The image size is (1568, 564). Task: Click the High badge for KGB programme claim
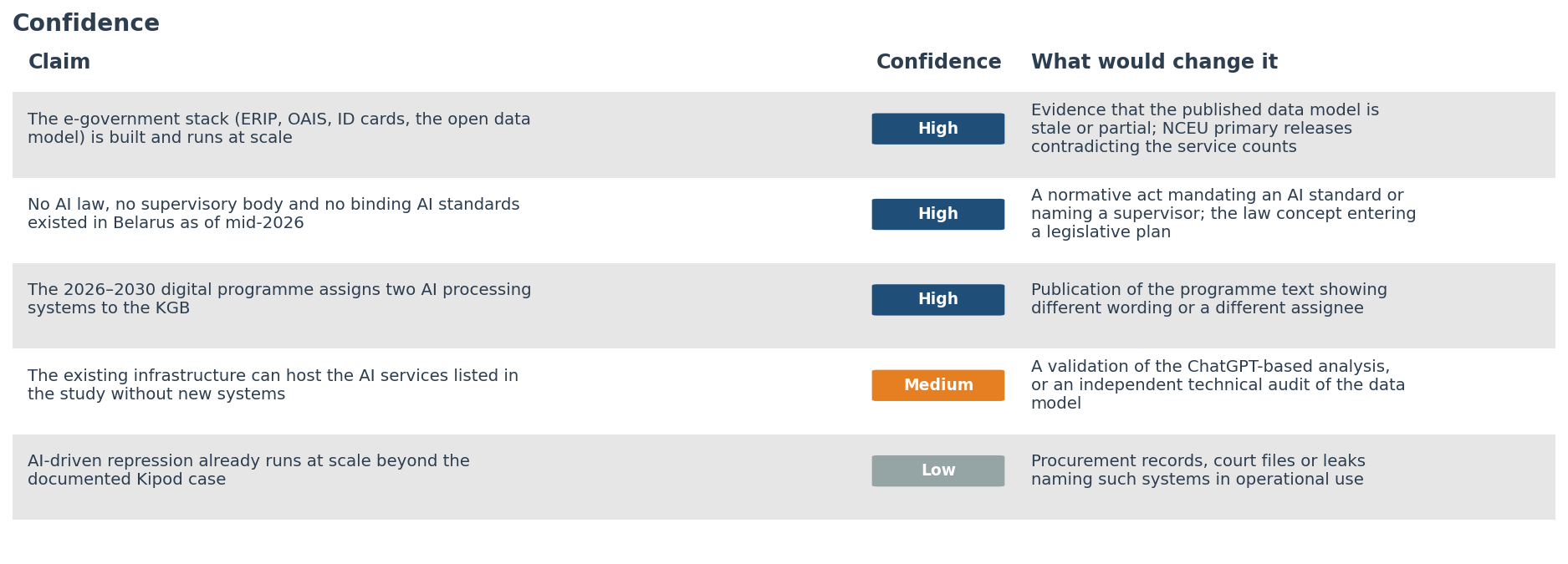937,299
